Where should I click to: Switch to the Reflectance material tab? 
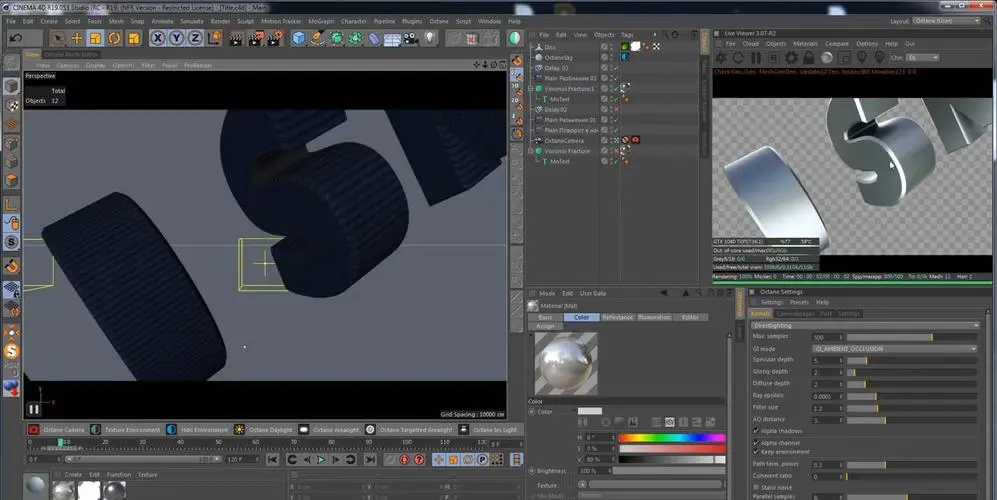617,317
